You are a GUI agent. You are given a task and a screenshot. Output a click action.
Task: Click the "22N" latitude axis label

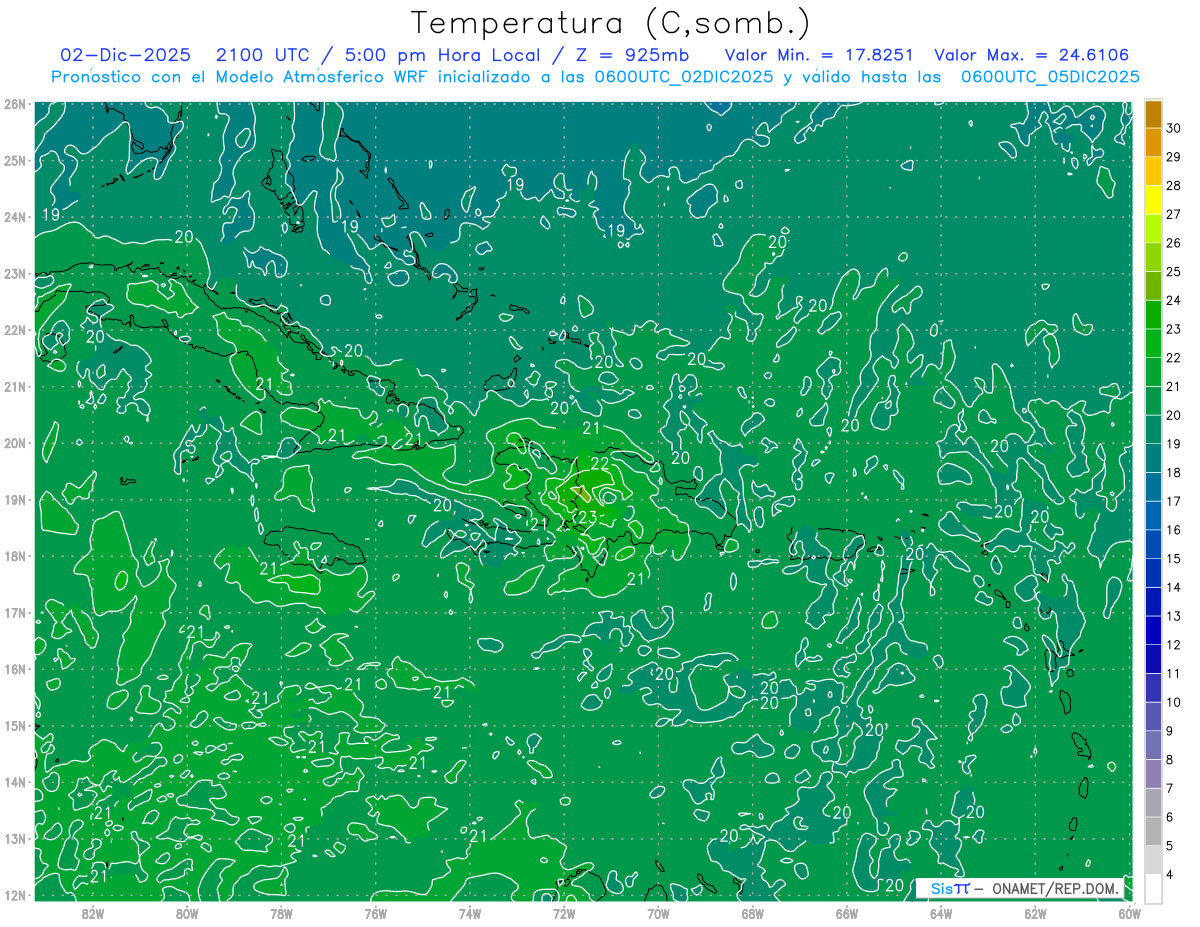coord(15,330)
